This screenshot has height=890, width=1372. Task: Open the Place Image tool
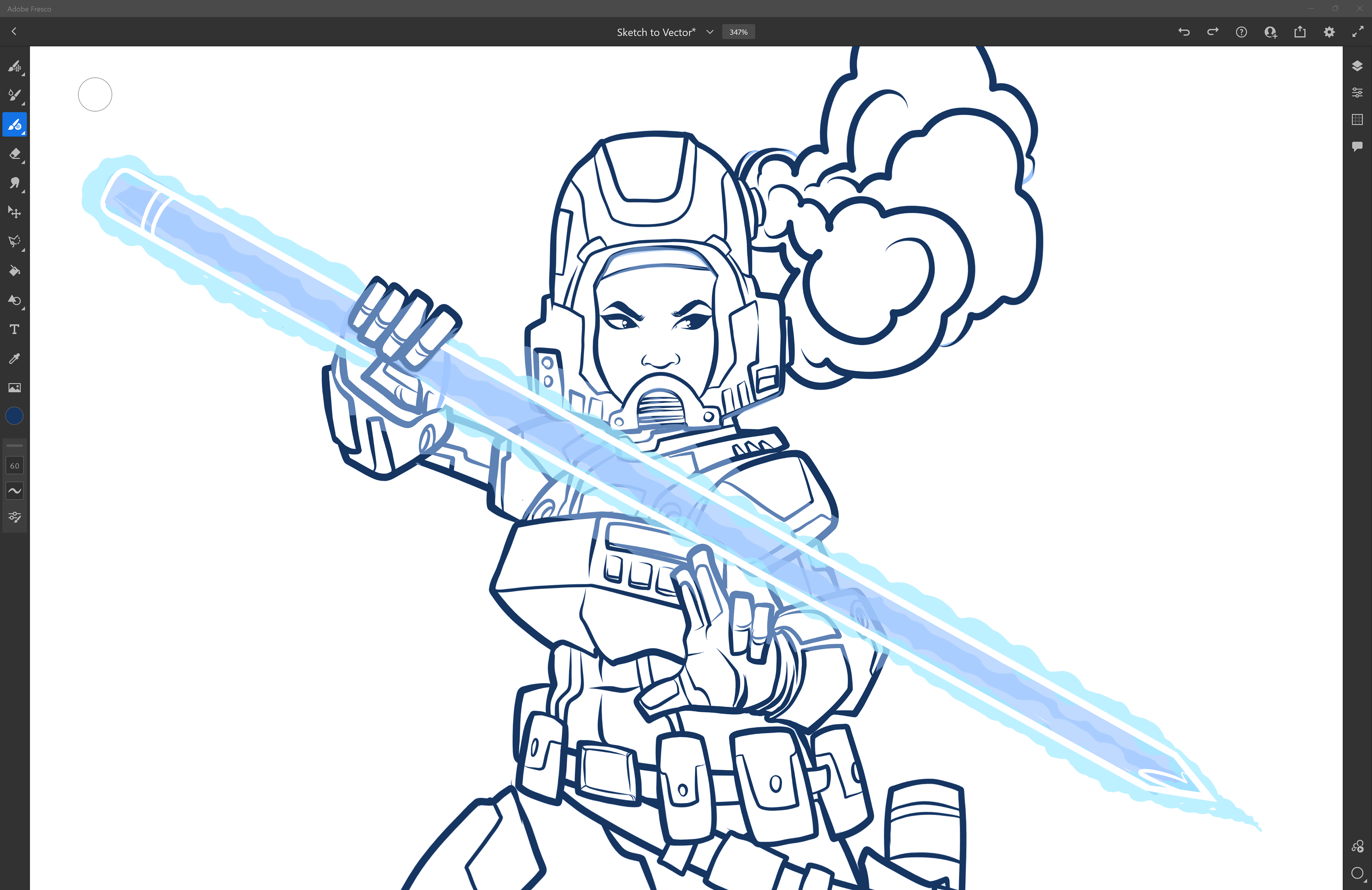coord(14,388)
